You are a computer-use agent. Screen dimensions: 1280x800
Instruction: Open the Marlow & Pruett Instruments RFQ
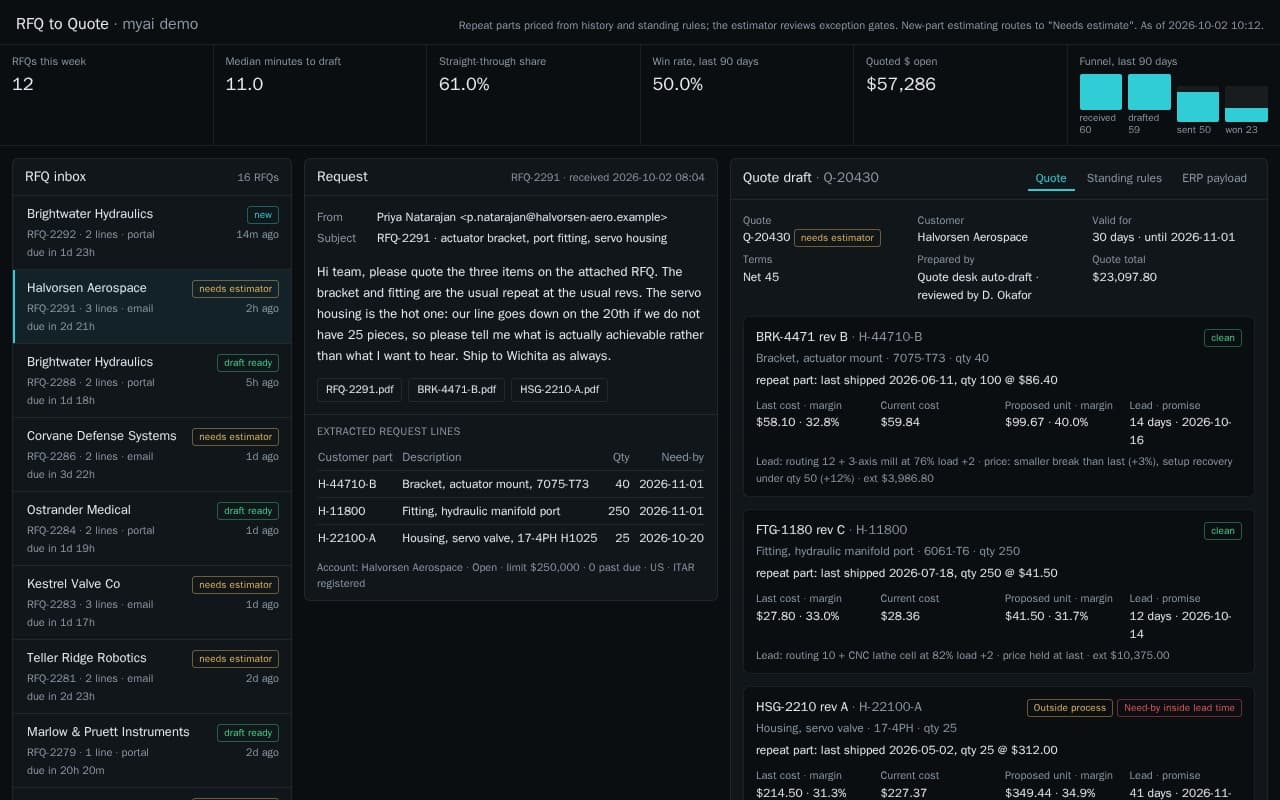click(x=152, y=751)
